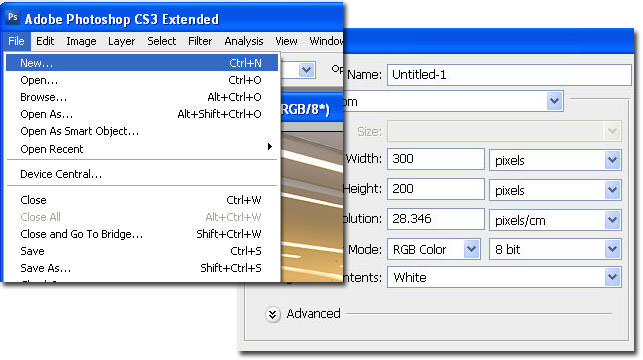Open the Image menu
The image size is (643, 360).
click(81, 41)
